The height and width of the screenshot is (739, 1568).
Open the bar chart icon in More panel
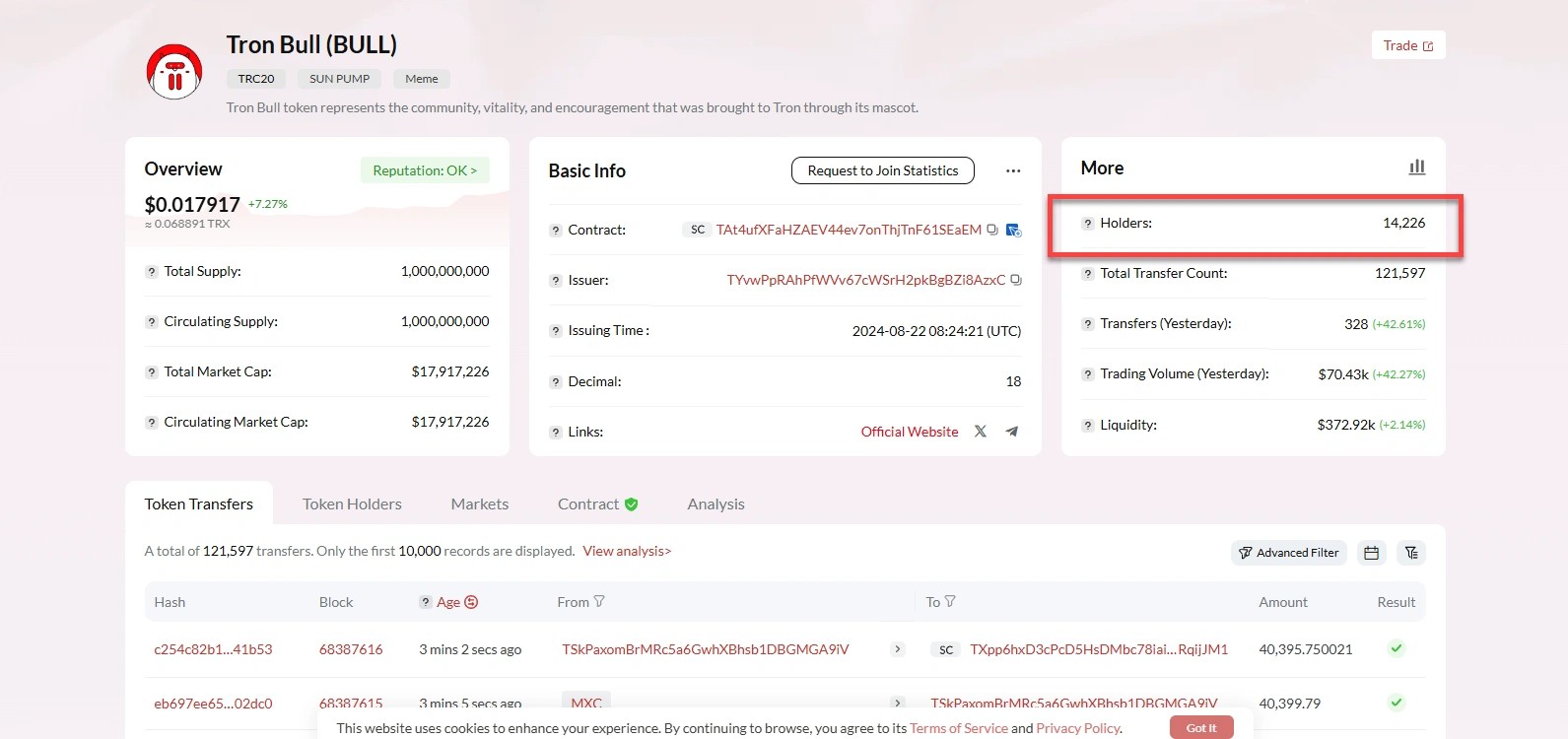[1417, 168]
